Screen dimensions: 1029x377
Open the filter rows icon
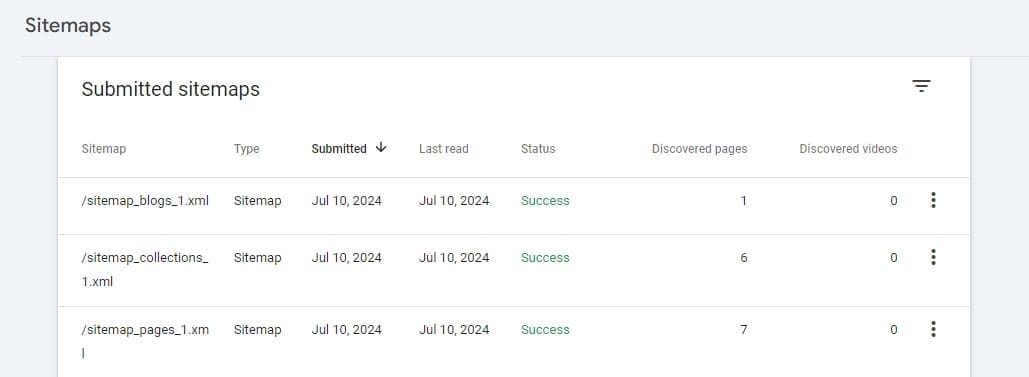coord(921,86)
